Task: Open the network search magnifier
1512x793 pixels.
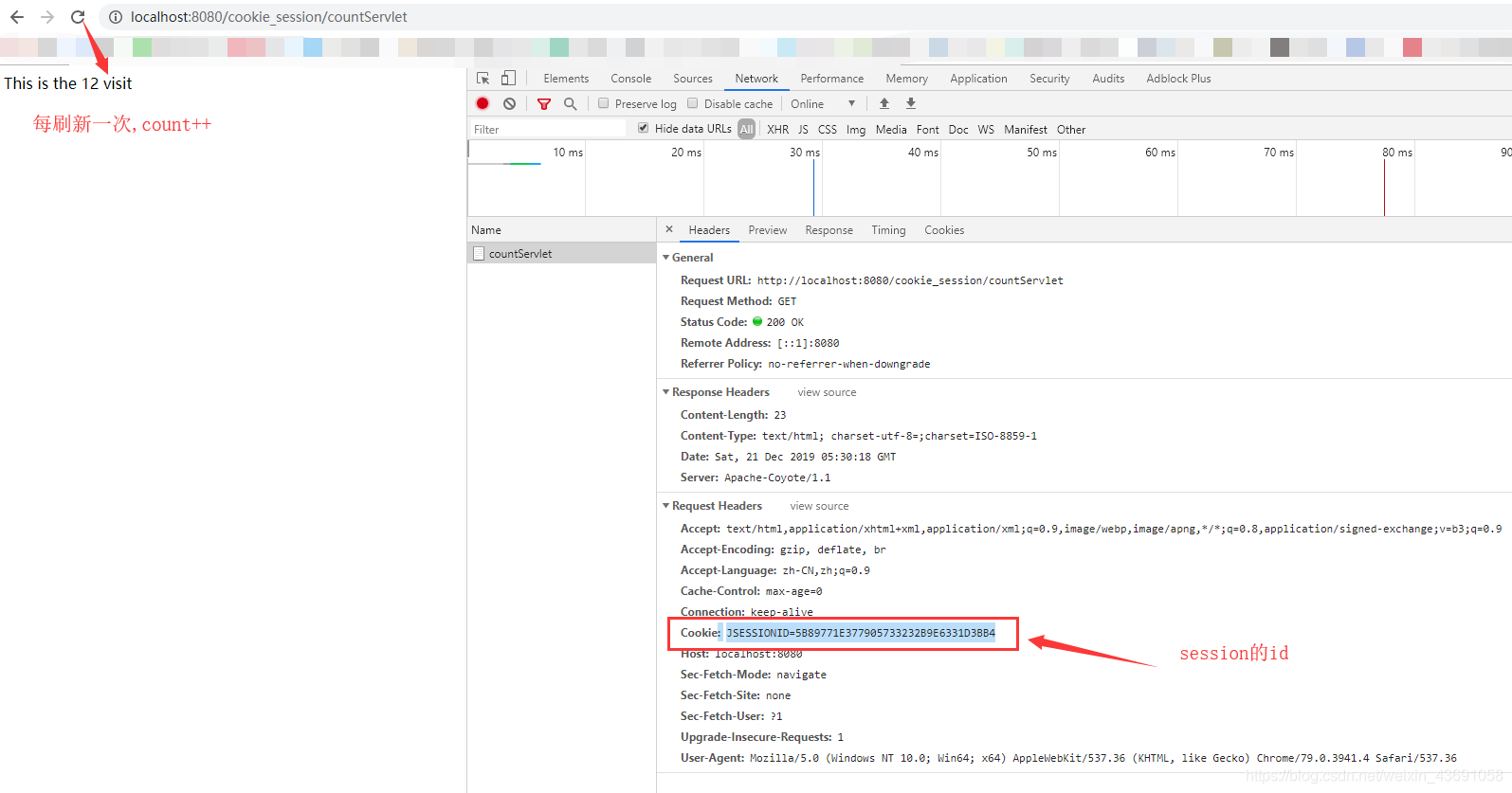Action: point(571,104)
